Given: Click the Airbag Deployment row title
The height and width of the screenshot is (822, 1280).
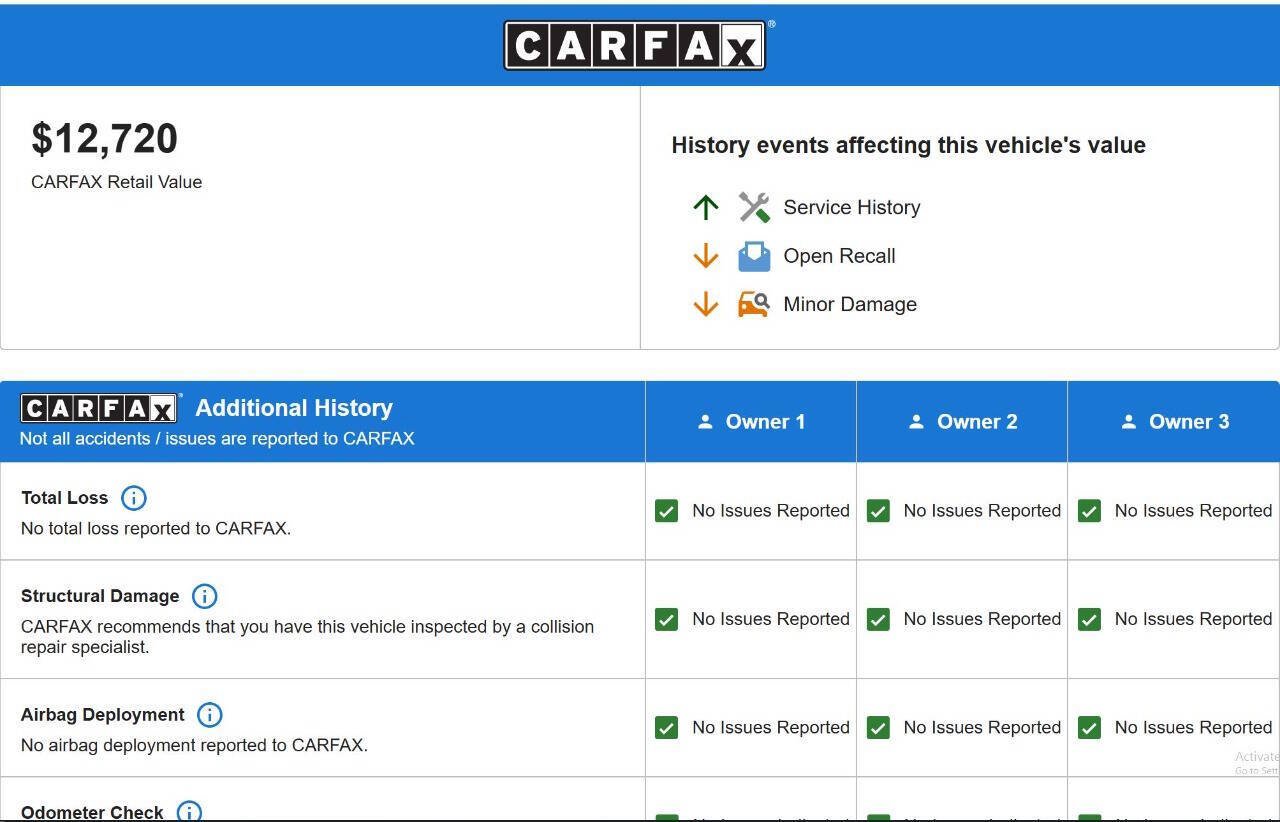Looking at the screenshot, I should (103, 715).
